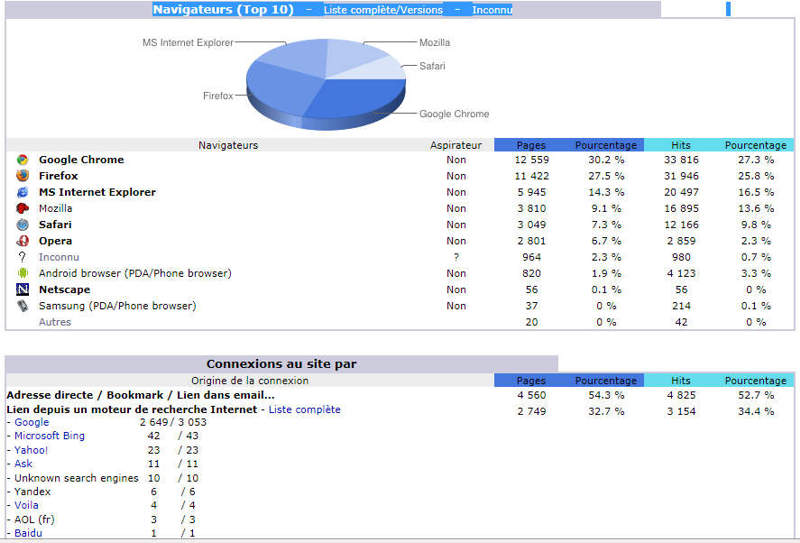This screenshot has width=800, height=543.
Task: Open the Liste complète/Versions link
Action: [x=383, y=10]
